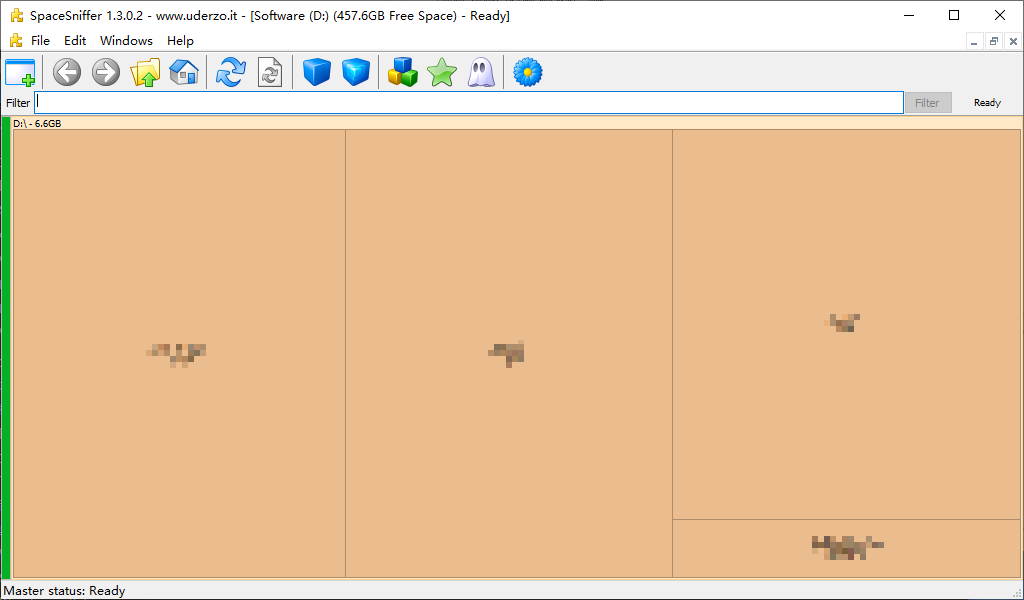Open the Windows menu
The image size is (1024, 600).
(126, 41)
